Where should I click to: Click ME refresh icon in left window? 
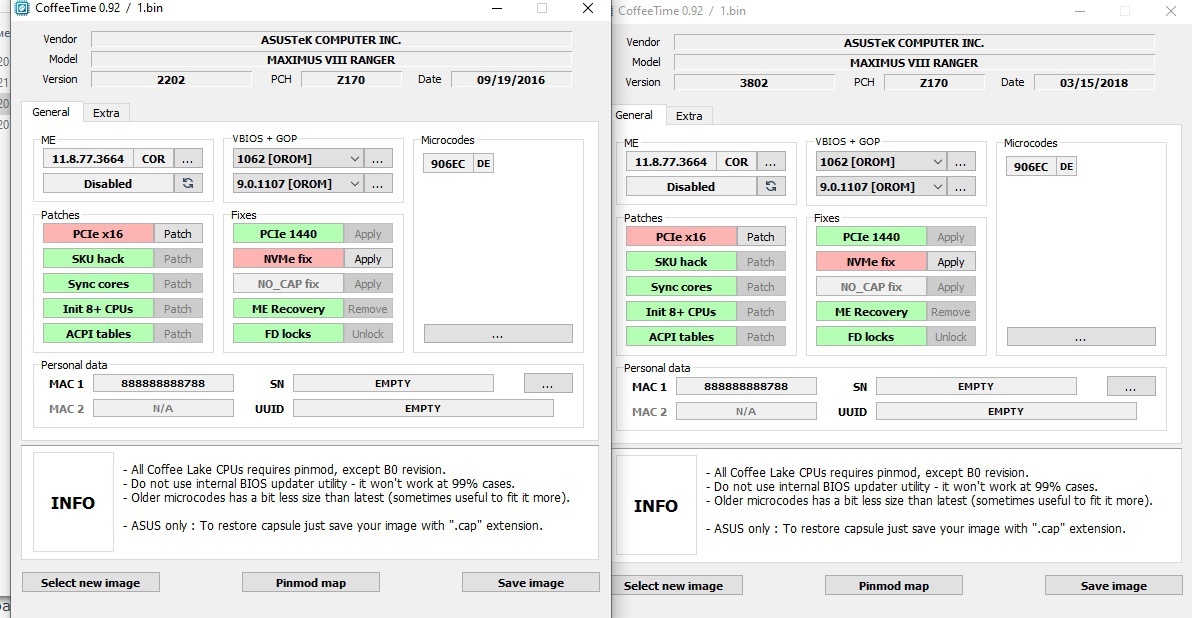(x=188, y=183)
